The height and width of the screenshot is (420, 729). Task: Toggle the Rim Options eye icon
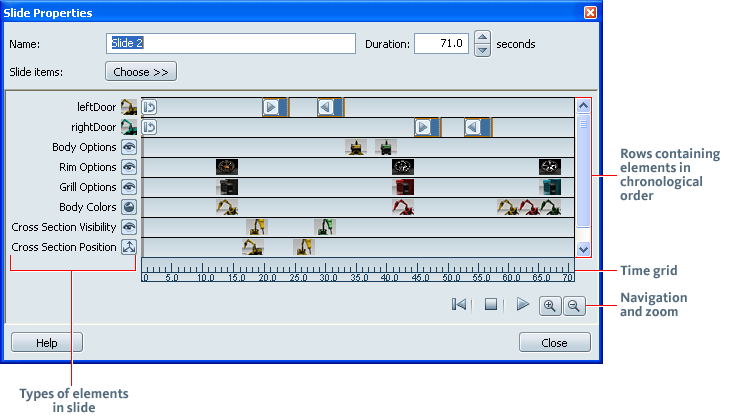click(x=129, y=167)
